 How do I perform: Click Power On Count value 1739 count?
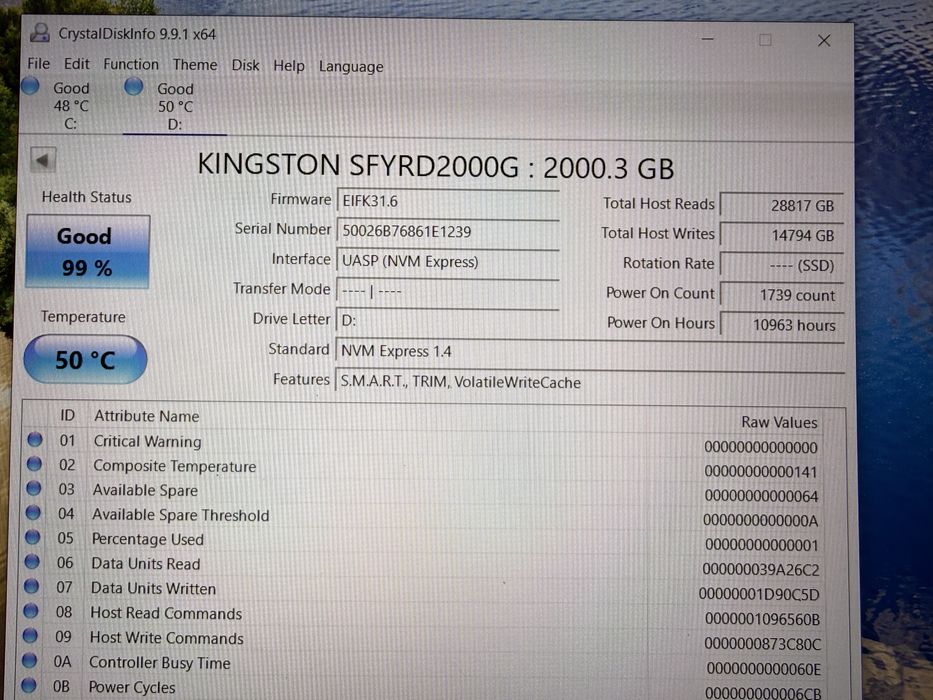point(782,295)
